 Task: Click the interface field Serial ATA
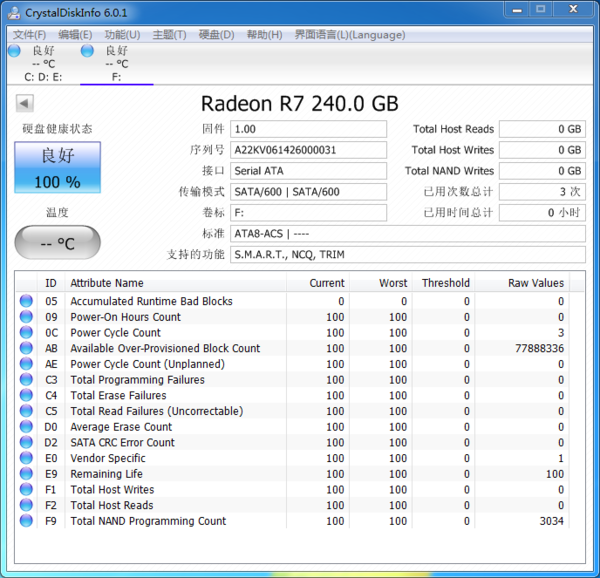[308, 171]
